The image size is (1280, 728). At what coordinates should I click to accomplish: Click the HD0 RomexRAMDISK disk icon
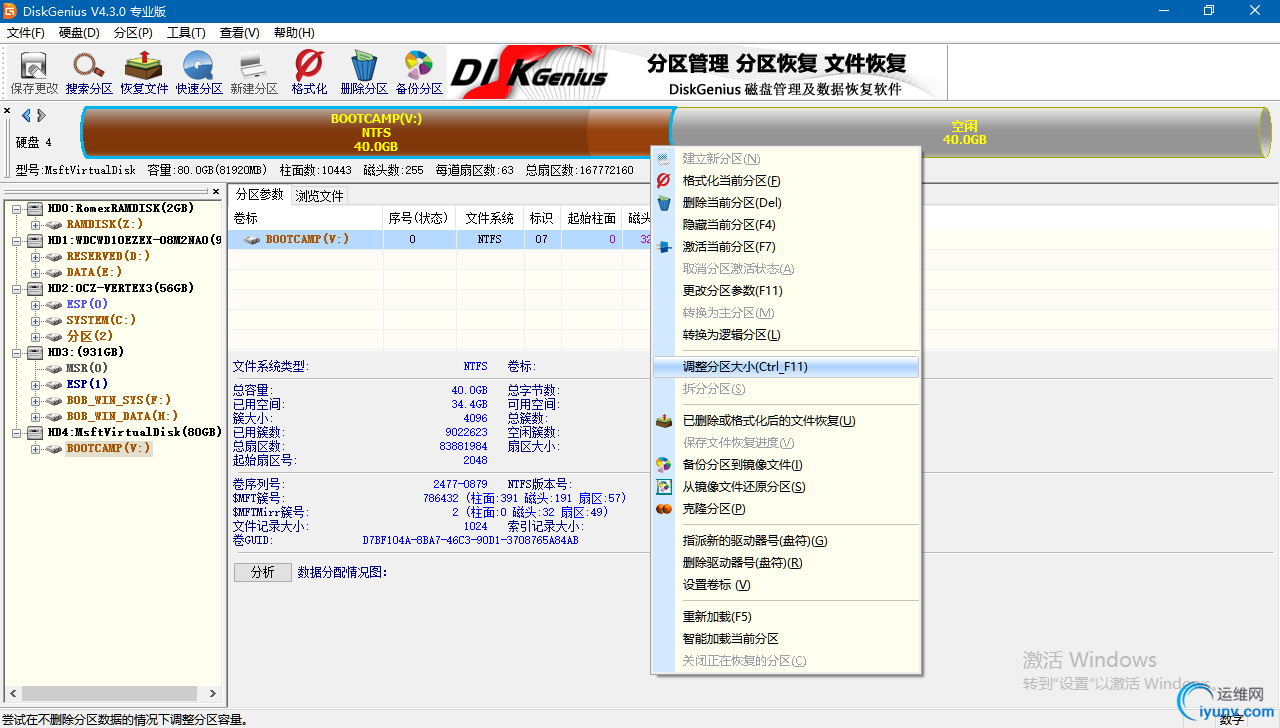click(x=35, y=208)
